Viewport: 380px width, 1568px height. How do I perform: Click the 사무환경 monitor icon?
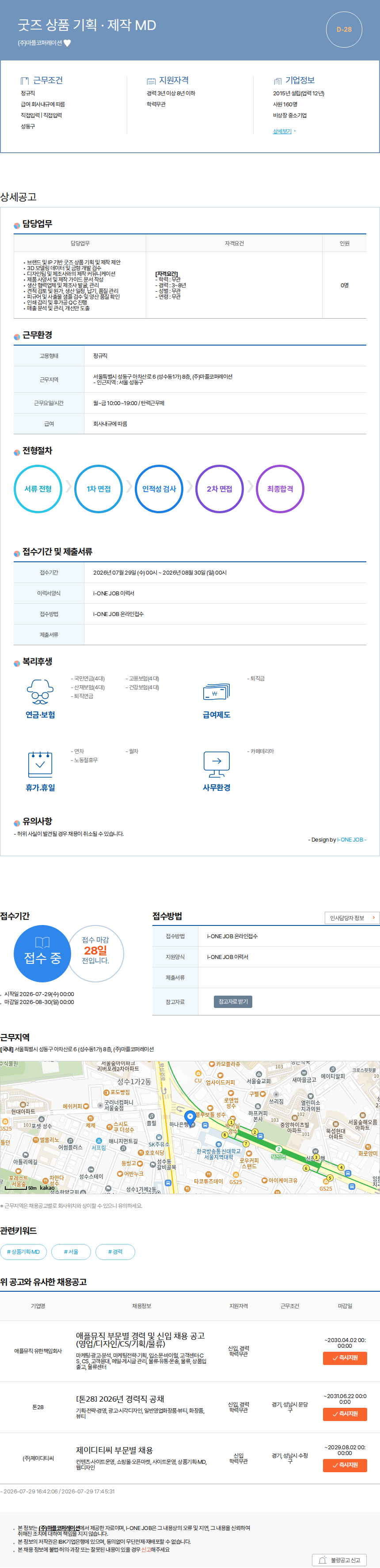click(x=216, y=764)
